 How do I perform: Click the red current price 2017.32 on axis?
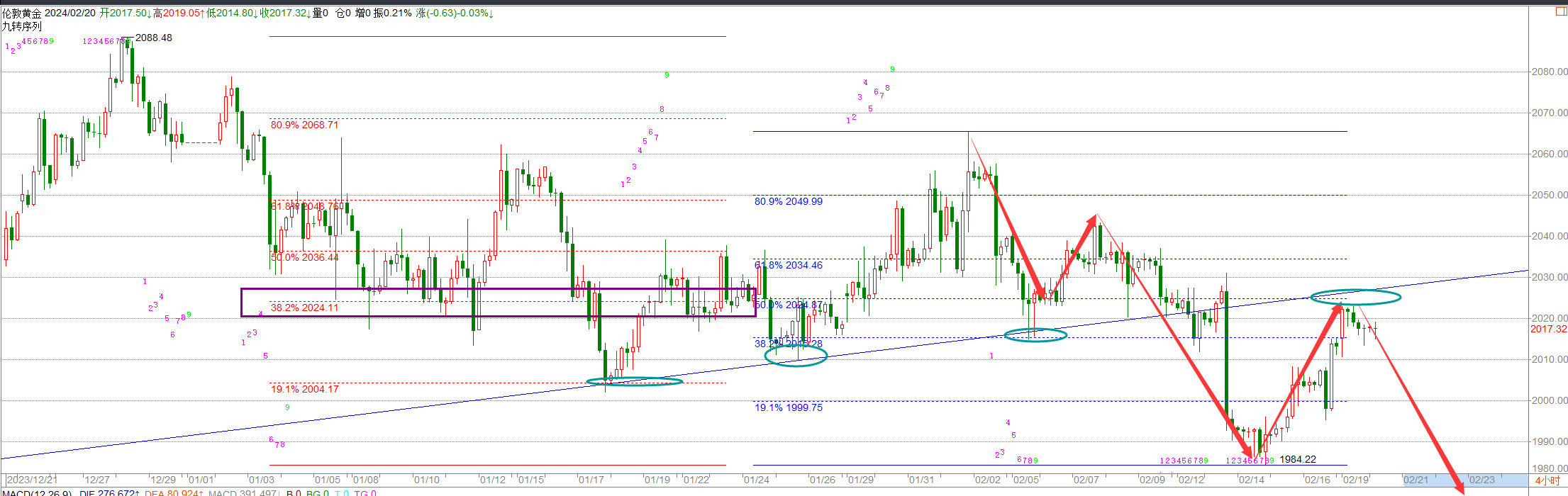(1549, 329)
